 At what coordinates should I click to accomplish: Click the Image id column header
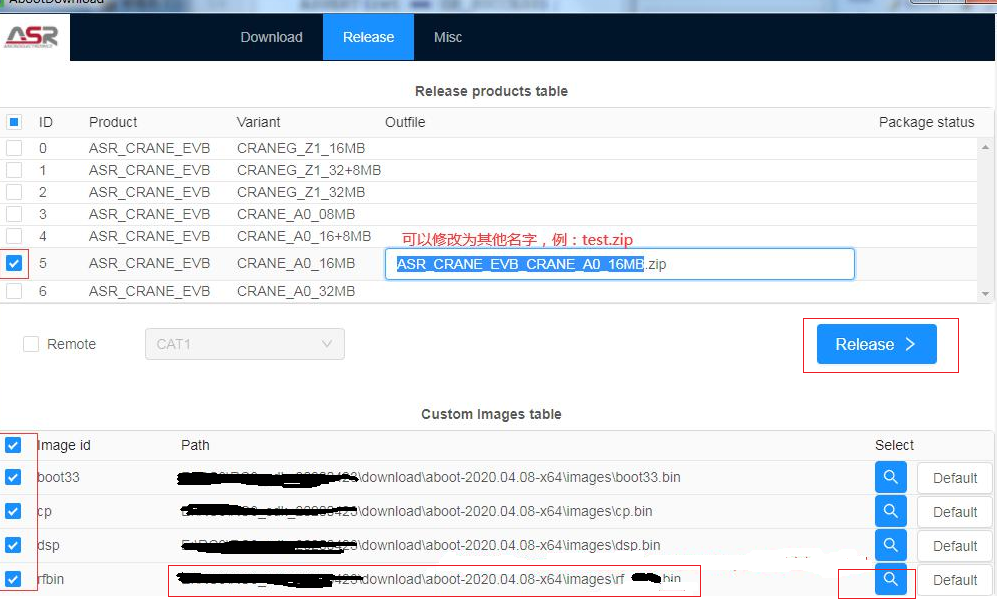(x=64, y=445)
